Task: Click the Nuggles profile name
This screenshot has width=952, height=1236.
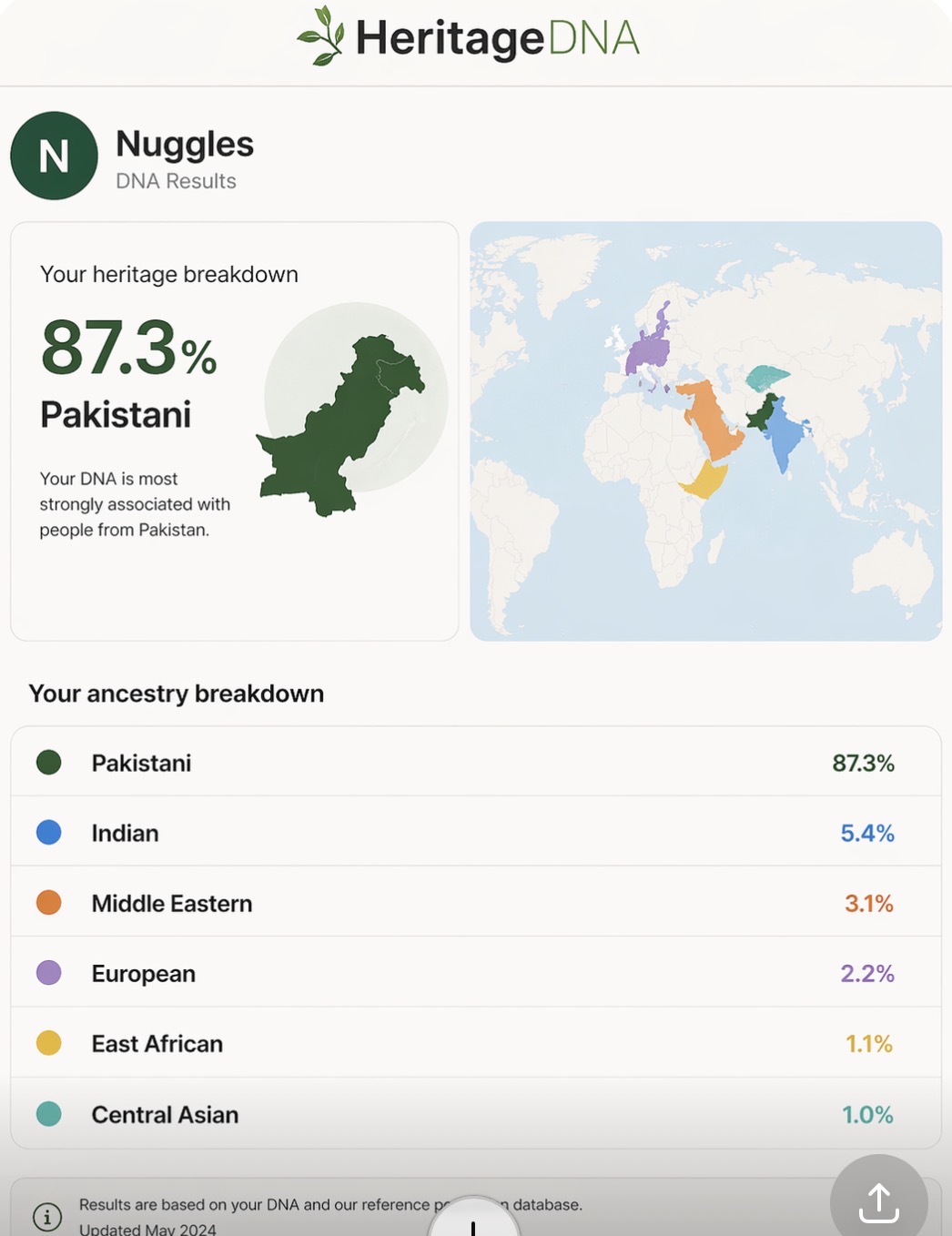Action: coord(185,144)
